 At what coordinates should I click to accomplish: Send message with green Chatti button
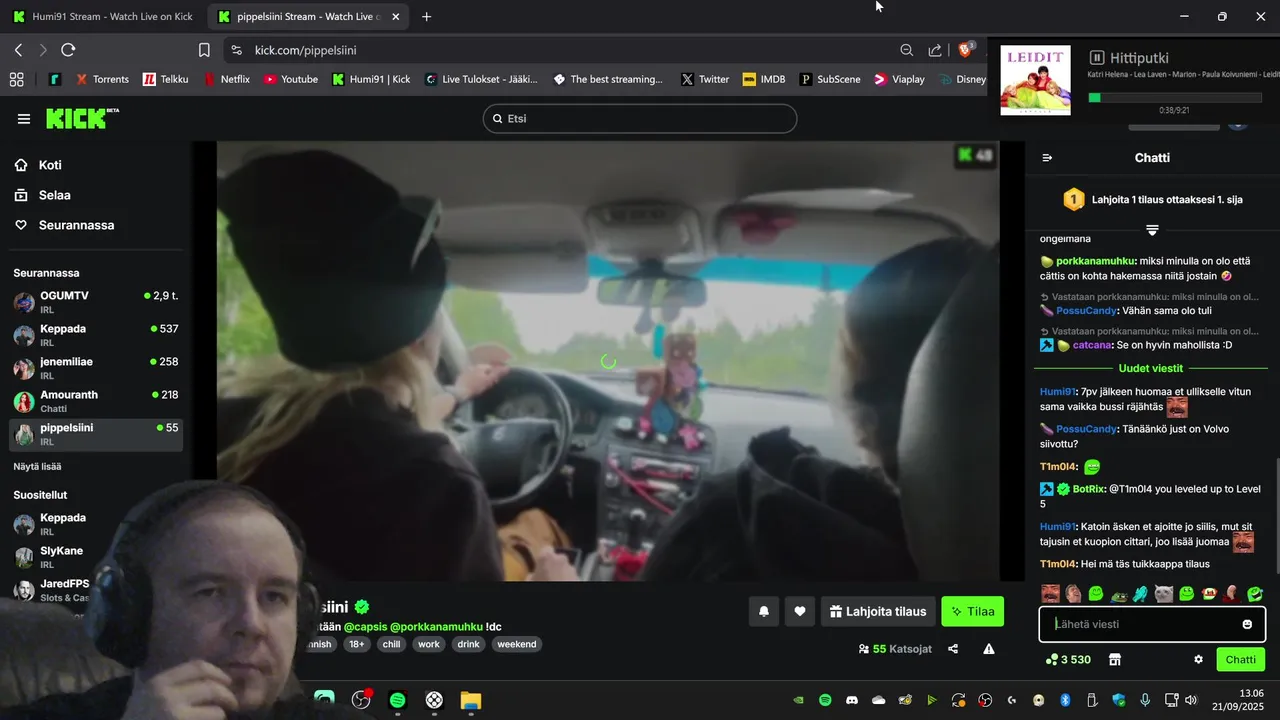pyautogui.click(x=1240, y=660)
